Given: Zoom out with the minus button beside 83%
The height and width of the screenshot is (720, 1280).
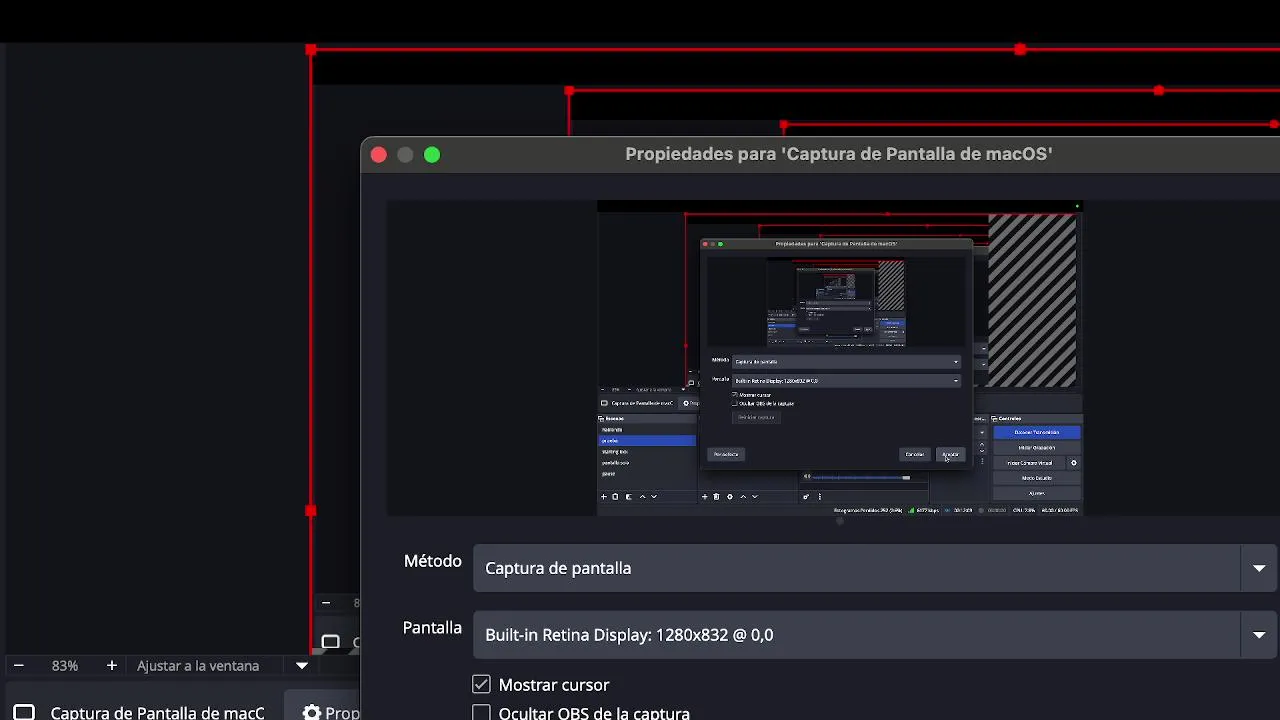Looking at the screenshot, I should pos(18,666).
